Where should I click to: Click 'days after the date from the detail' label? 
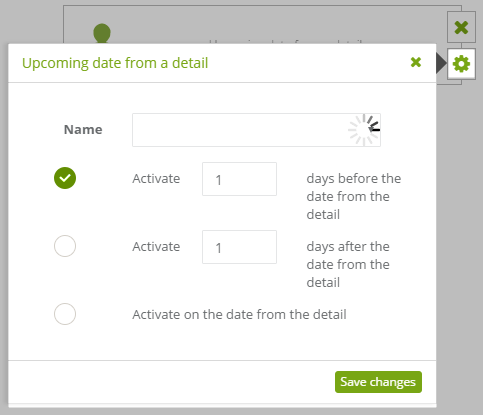348,264
